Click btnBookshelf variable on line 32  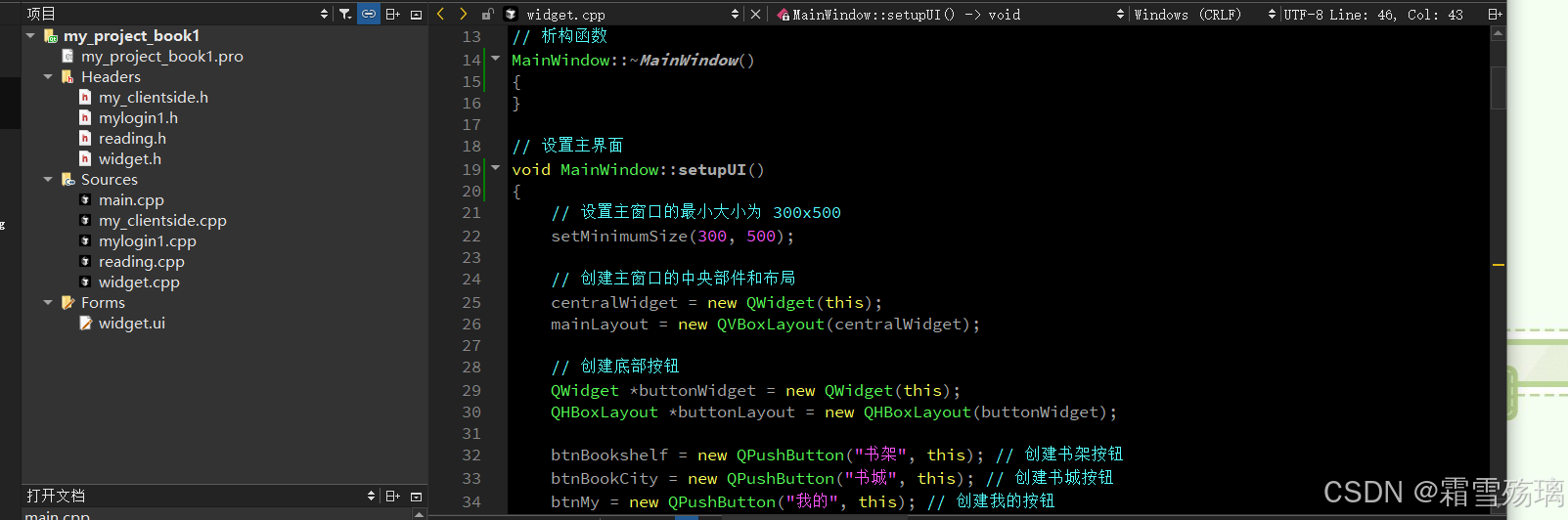point(609,455)
